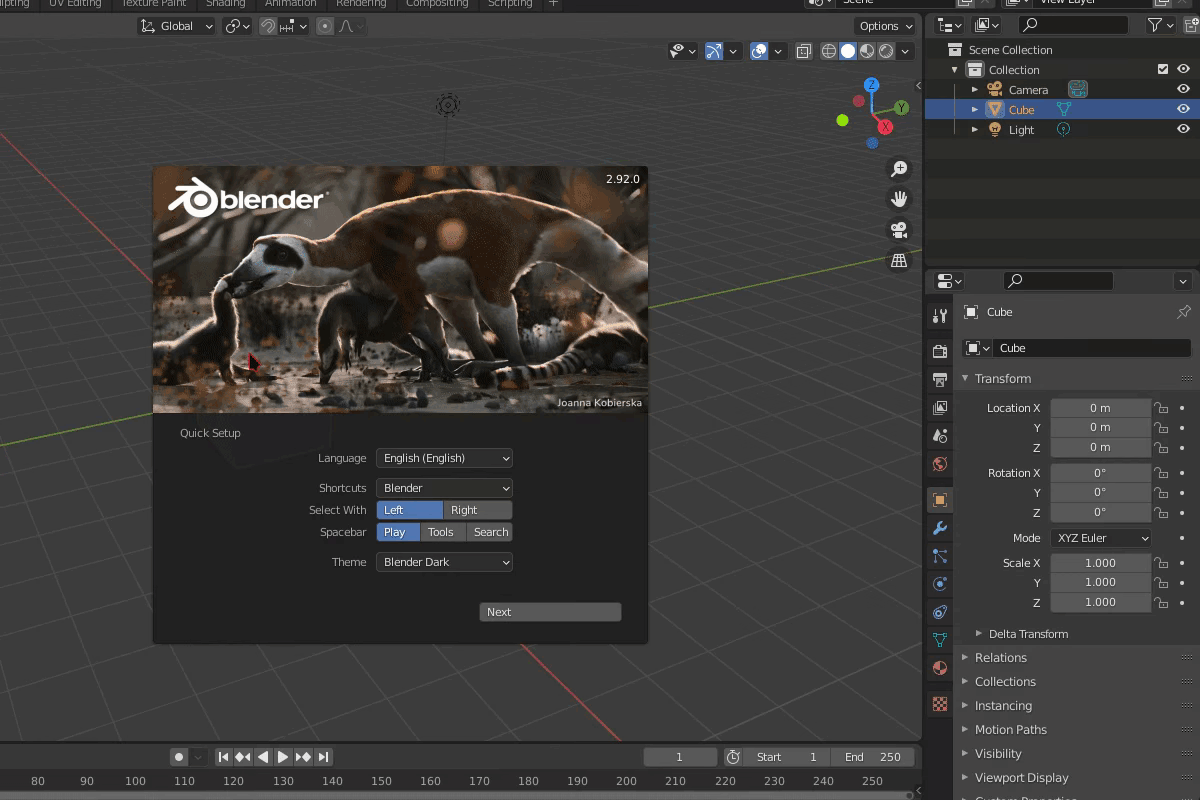Image resolution: width=1200 pixels, height=800 pixels.
Task: Toggle snapping magnet in header
Action: (x=268, y=26)
